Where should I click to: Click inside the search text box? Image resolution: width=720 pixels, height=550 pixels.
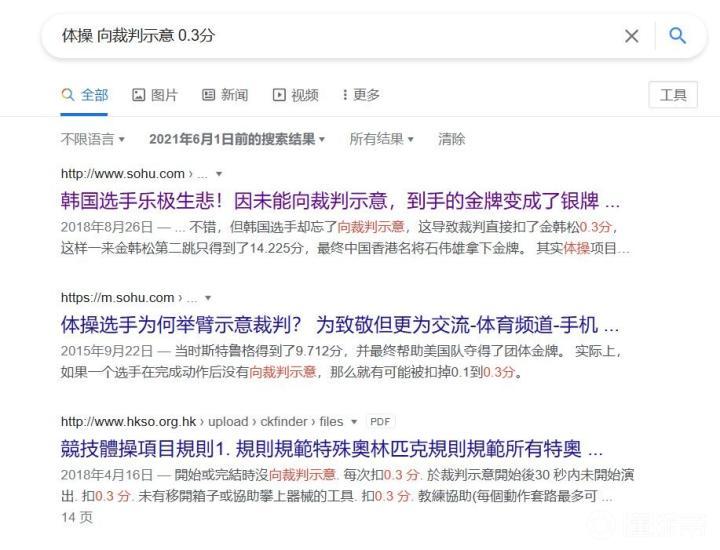(330, 36)
